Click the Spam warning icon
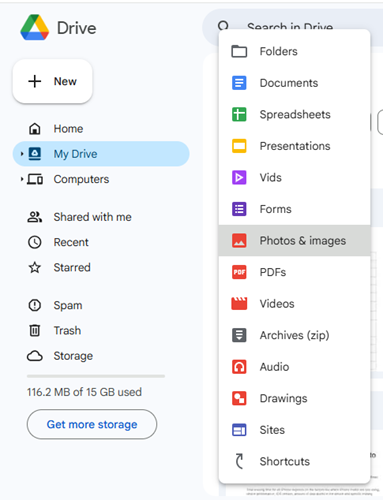The height and width of the screenshot is (500, 383). tap(35, 305)
